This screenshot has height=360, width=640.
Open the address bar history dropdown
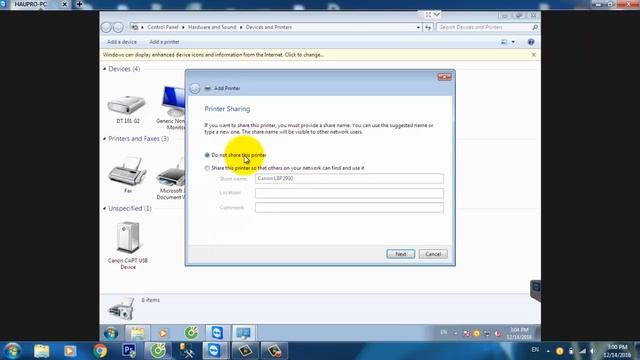pyautogui.click(x=418, y=27)
